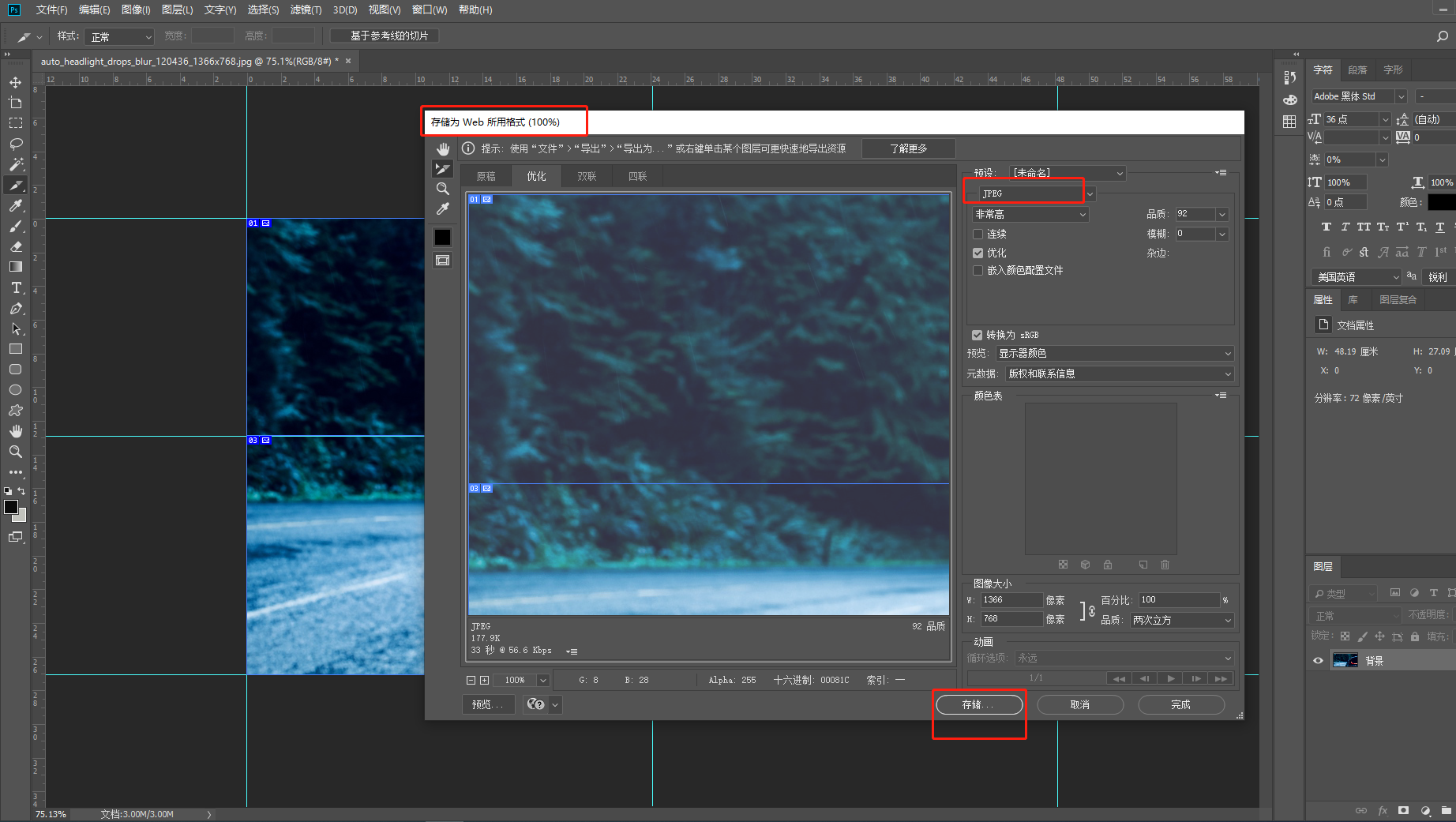Toggle slices visibility button in the dialog
The height and width of the screenshot is (822, 1456).
click(443, 261)
